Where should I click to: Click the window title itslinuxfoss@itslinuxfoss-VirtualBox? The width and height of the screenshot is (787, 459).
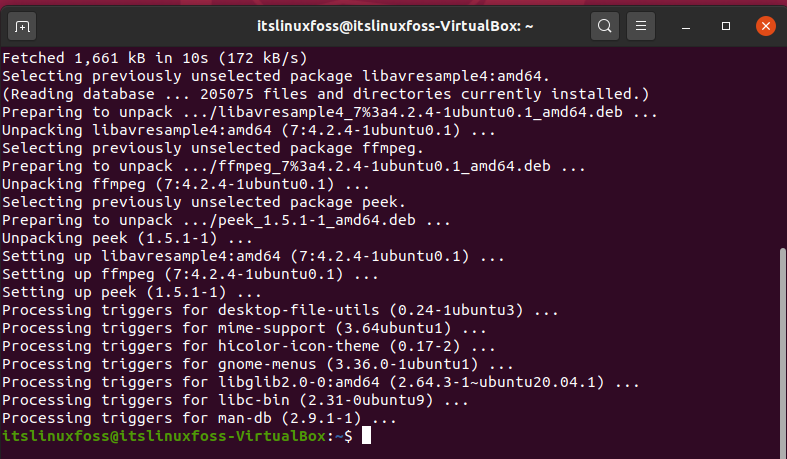395,26
